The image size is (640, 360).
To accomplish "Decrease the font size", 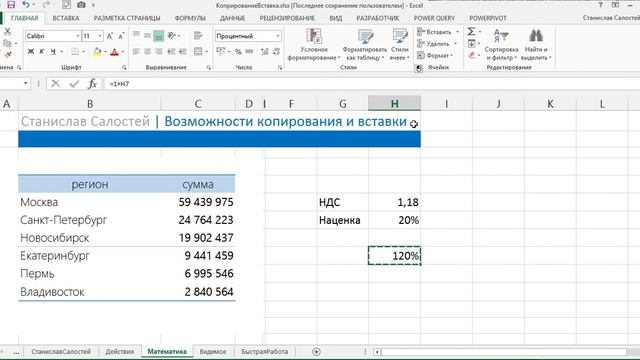I will coord(121,36).
